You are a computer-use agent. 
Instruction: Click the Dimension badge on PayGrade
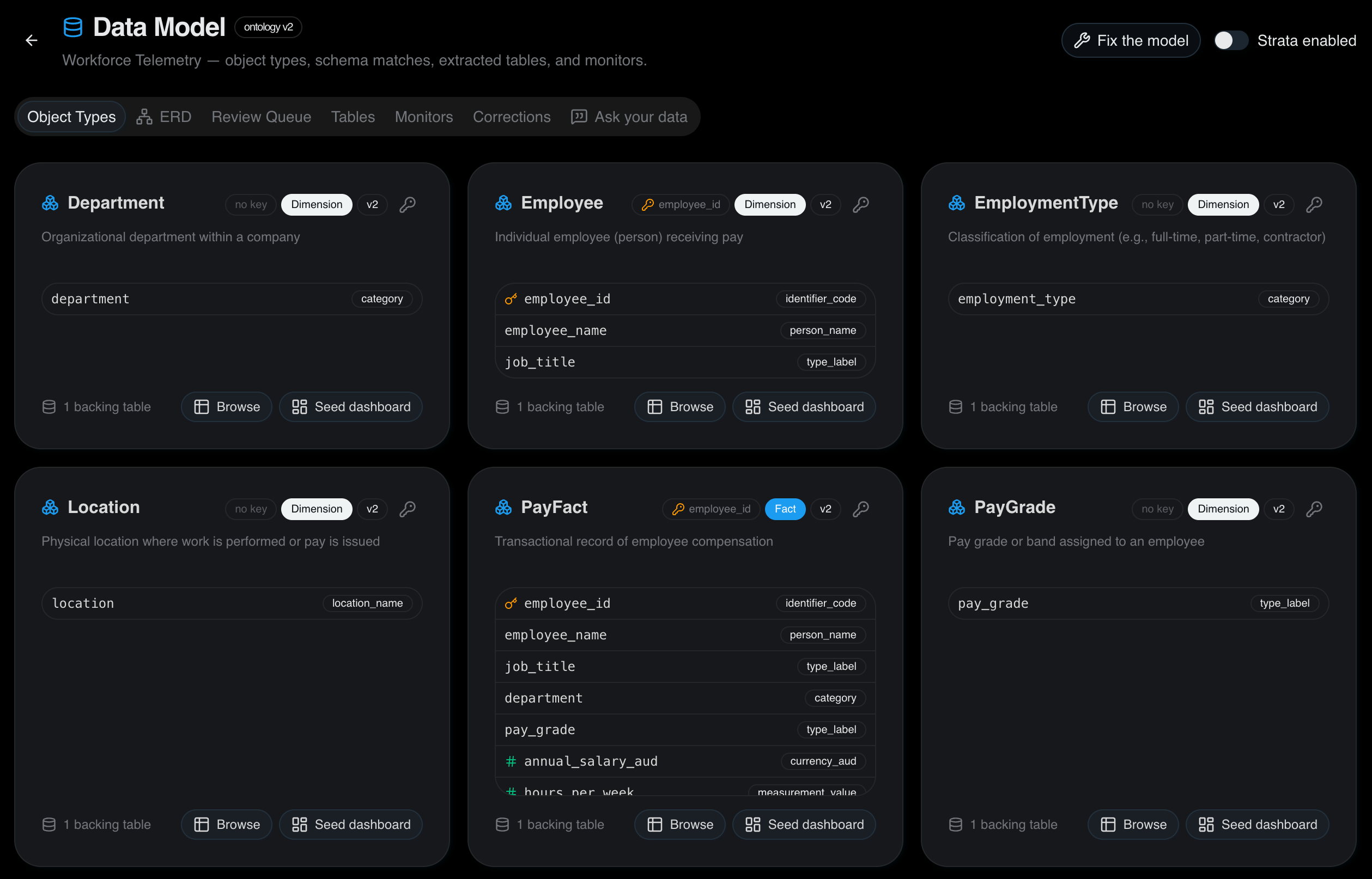[1223, 509]
